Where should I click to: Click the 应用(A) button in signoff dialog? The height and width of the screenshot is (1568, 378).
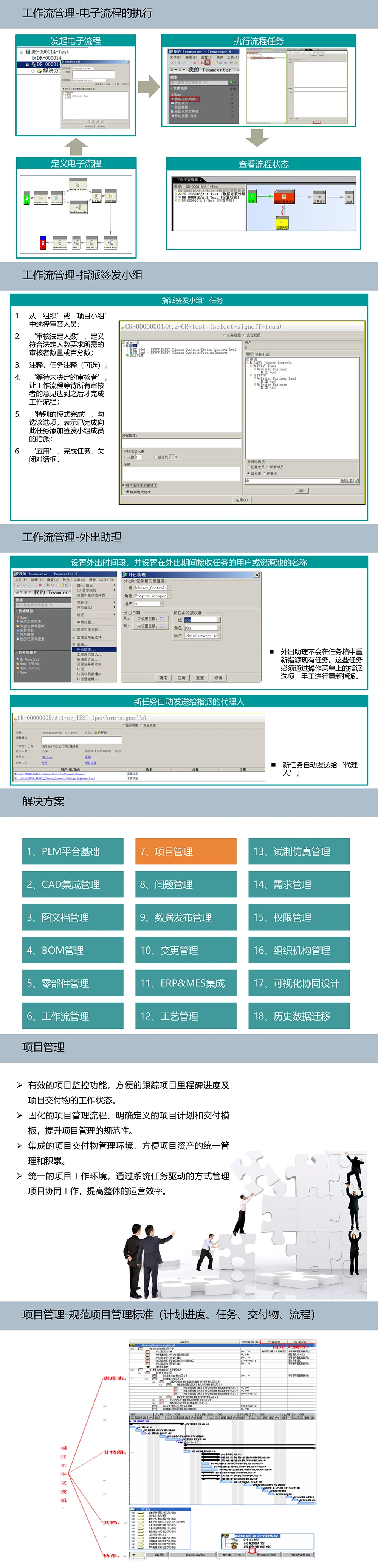point(242,500)
